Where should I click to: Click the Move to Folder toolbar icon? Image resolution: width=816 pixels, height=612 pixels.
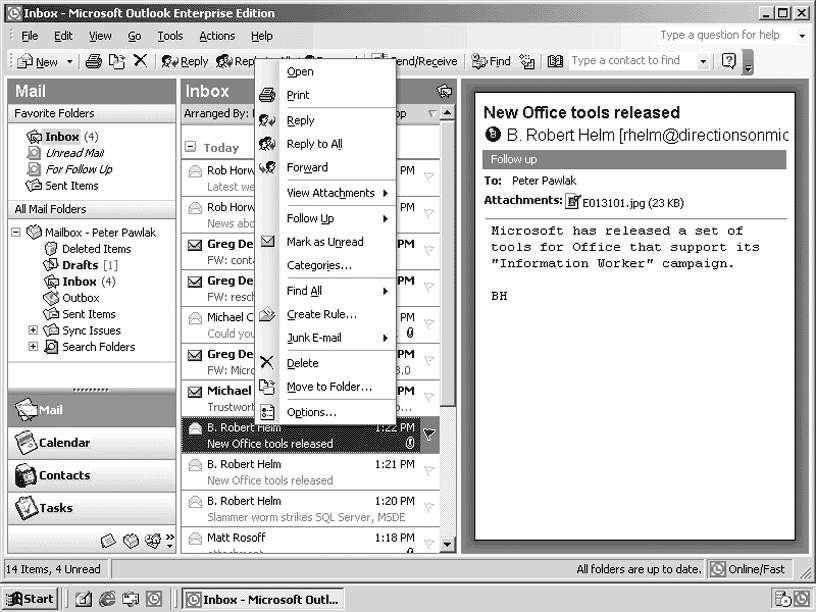[117, 61]
